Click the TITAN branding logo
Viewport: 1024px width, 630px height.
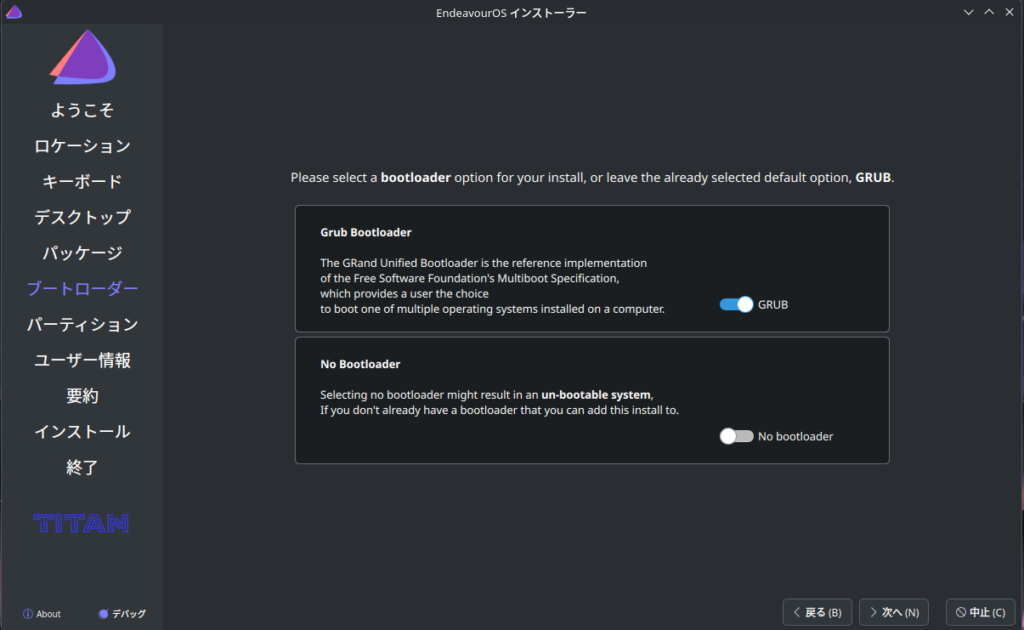[x=81, y=523]
